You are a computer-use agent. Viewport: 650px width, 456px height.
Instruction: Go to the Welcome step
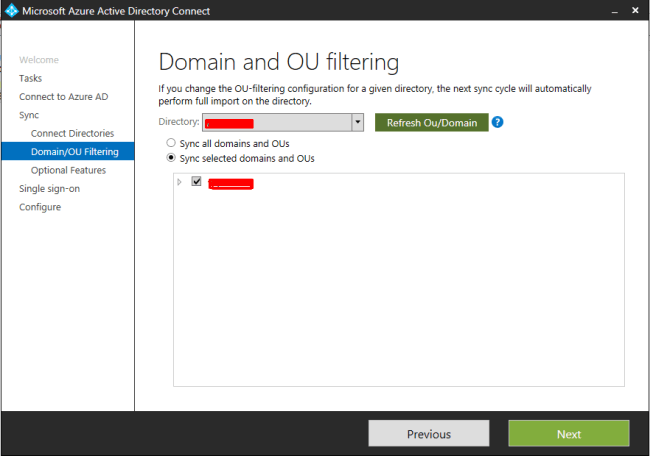[39, 60]
